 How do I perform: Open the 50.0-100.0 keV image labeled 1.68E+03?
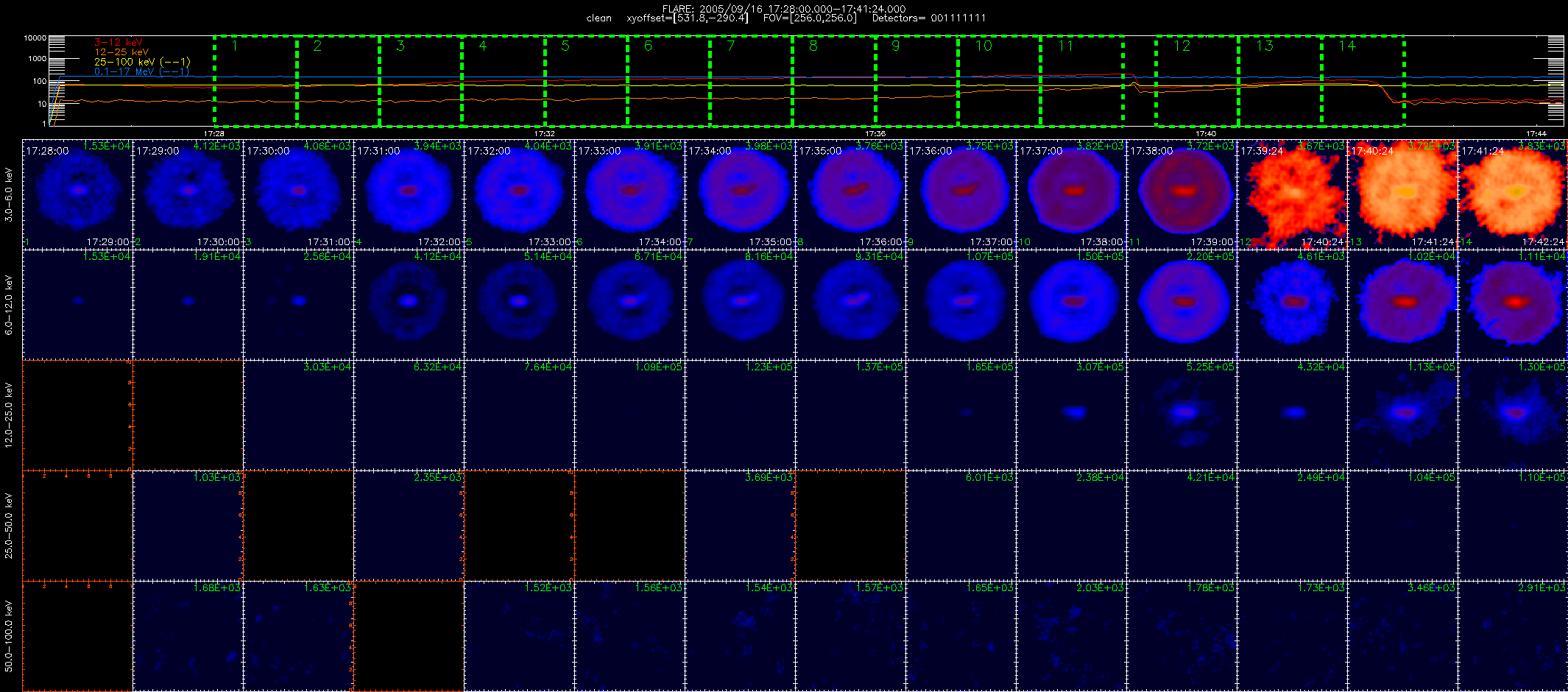tap(188, 636)
